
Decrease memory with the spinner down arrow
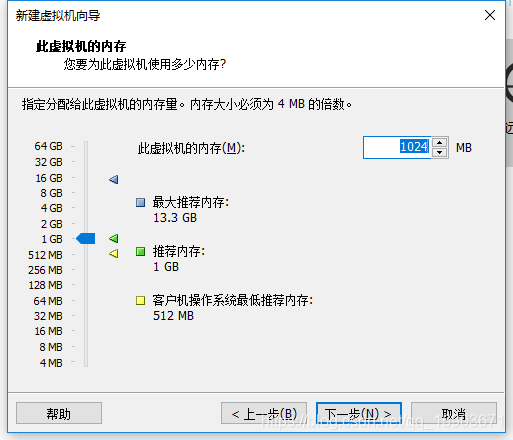[x=440, y=152]
